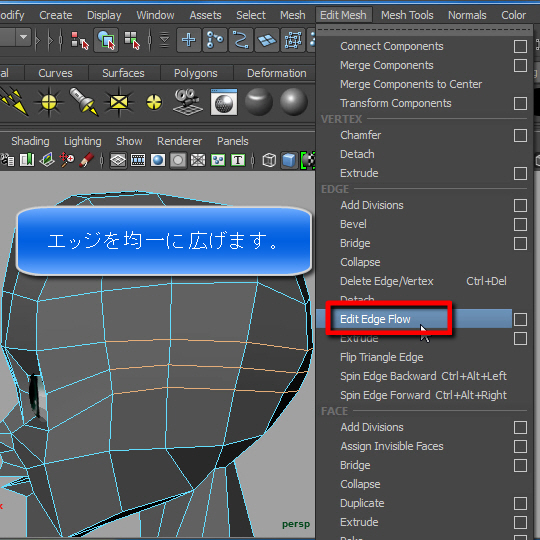Toggle the film gate icon
Viewport: 540px width, 540px height.
(138, 160)
